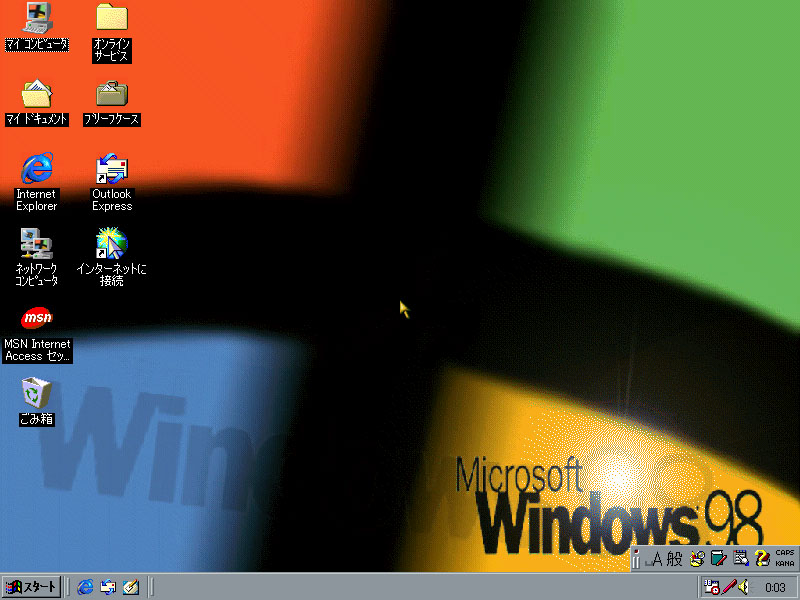Open the IME properties icon

coord(741,559)
